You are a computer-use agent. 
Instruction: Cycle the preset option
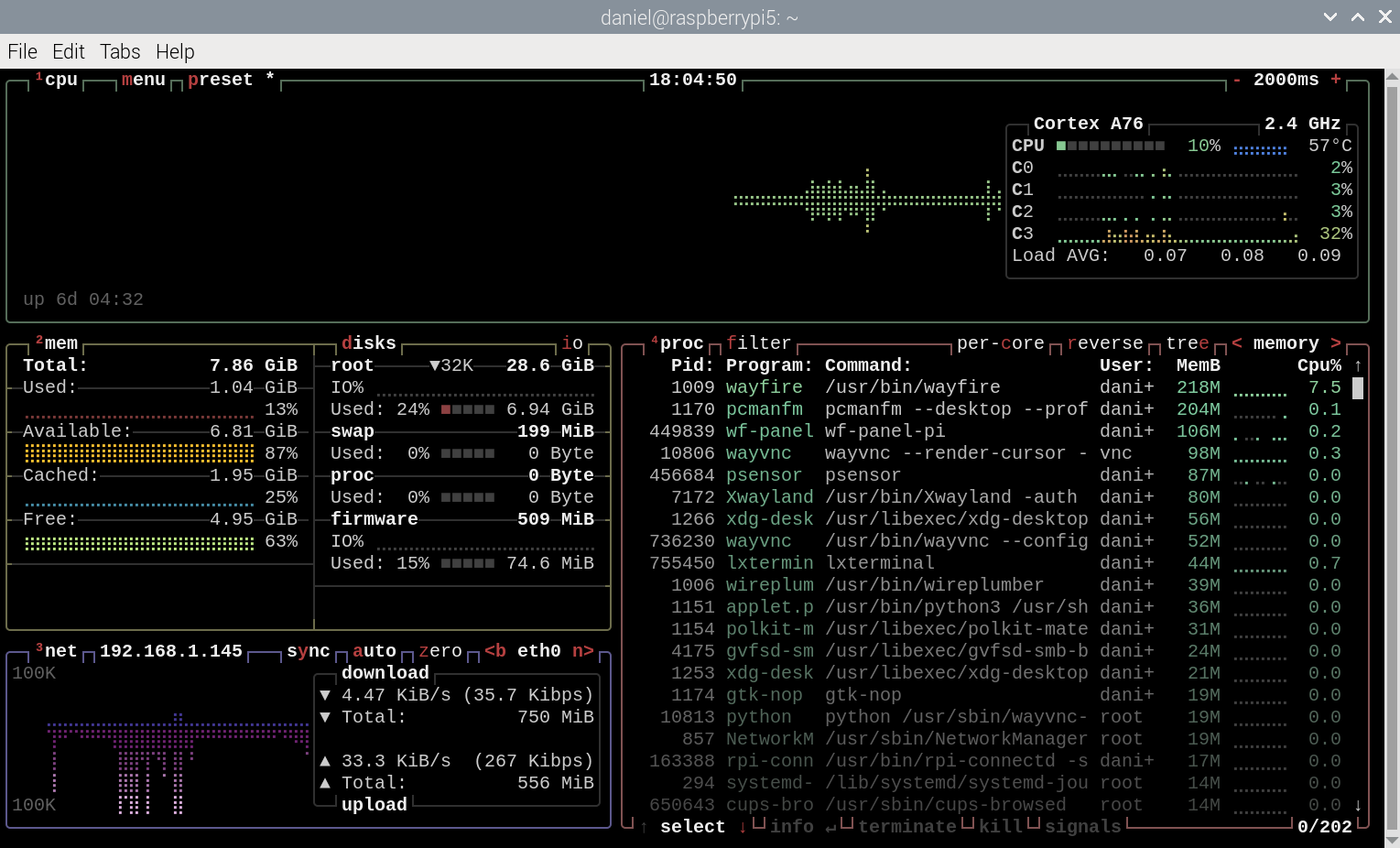[221, 81]
